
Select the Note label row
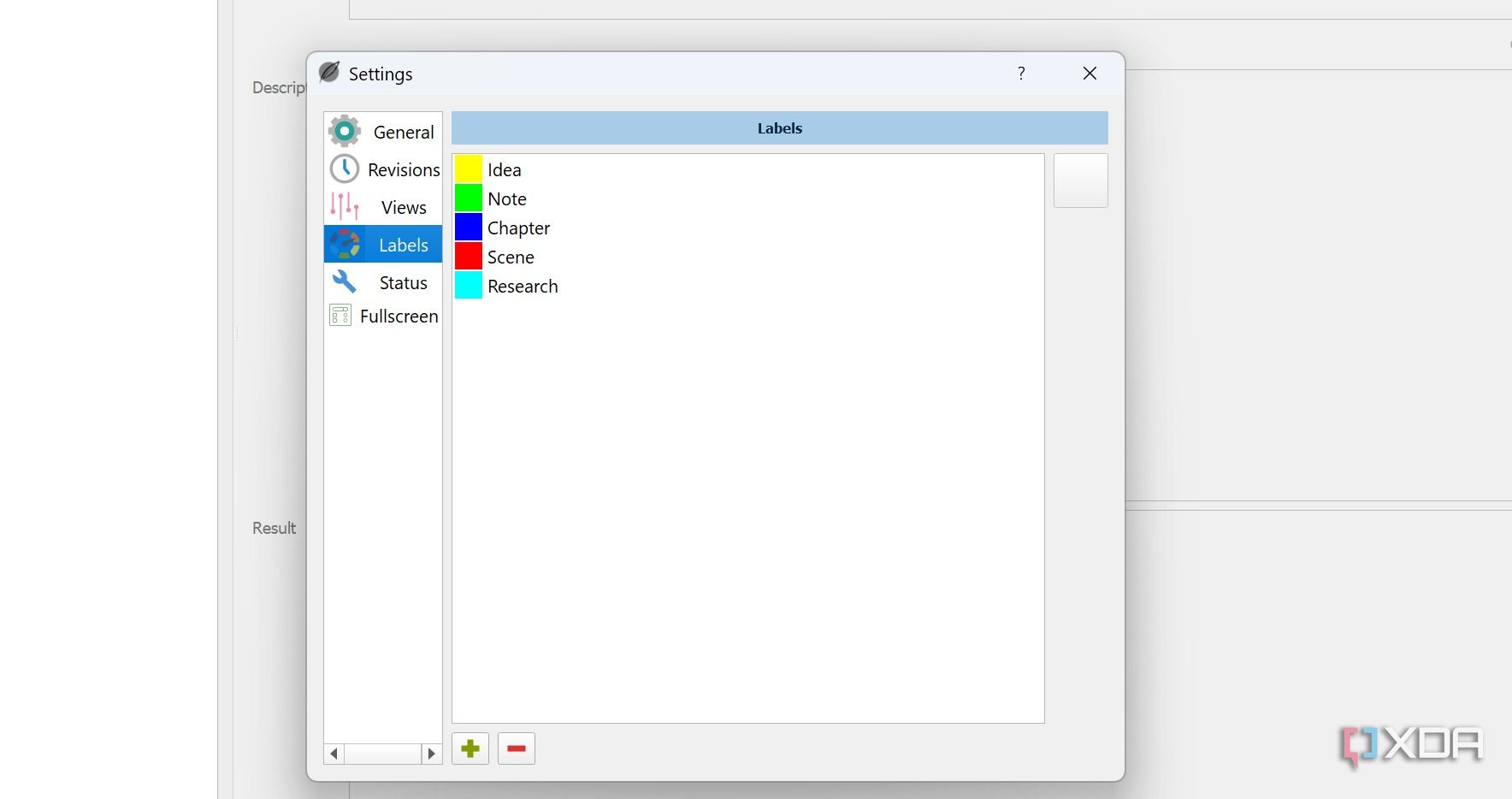pyautogui.click(x=748, y=198)
